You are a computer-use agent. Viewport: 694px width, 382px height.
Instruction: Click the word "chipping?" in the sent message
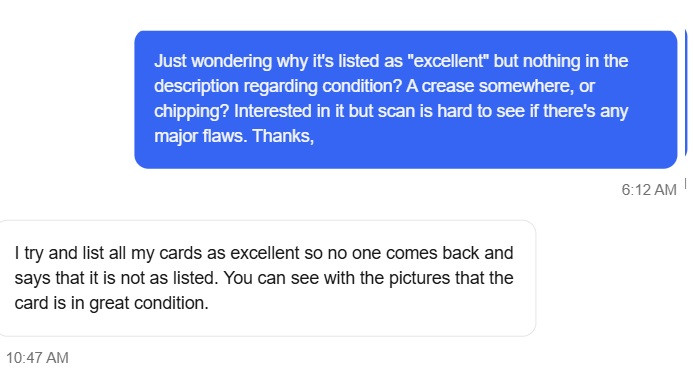click(x=192, y=111)
